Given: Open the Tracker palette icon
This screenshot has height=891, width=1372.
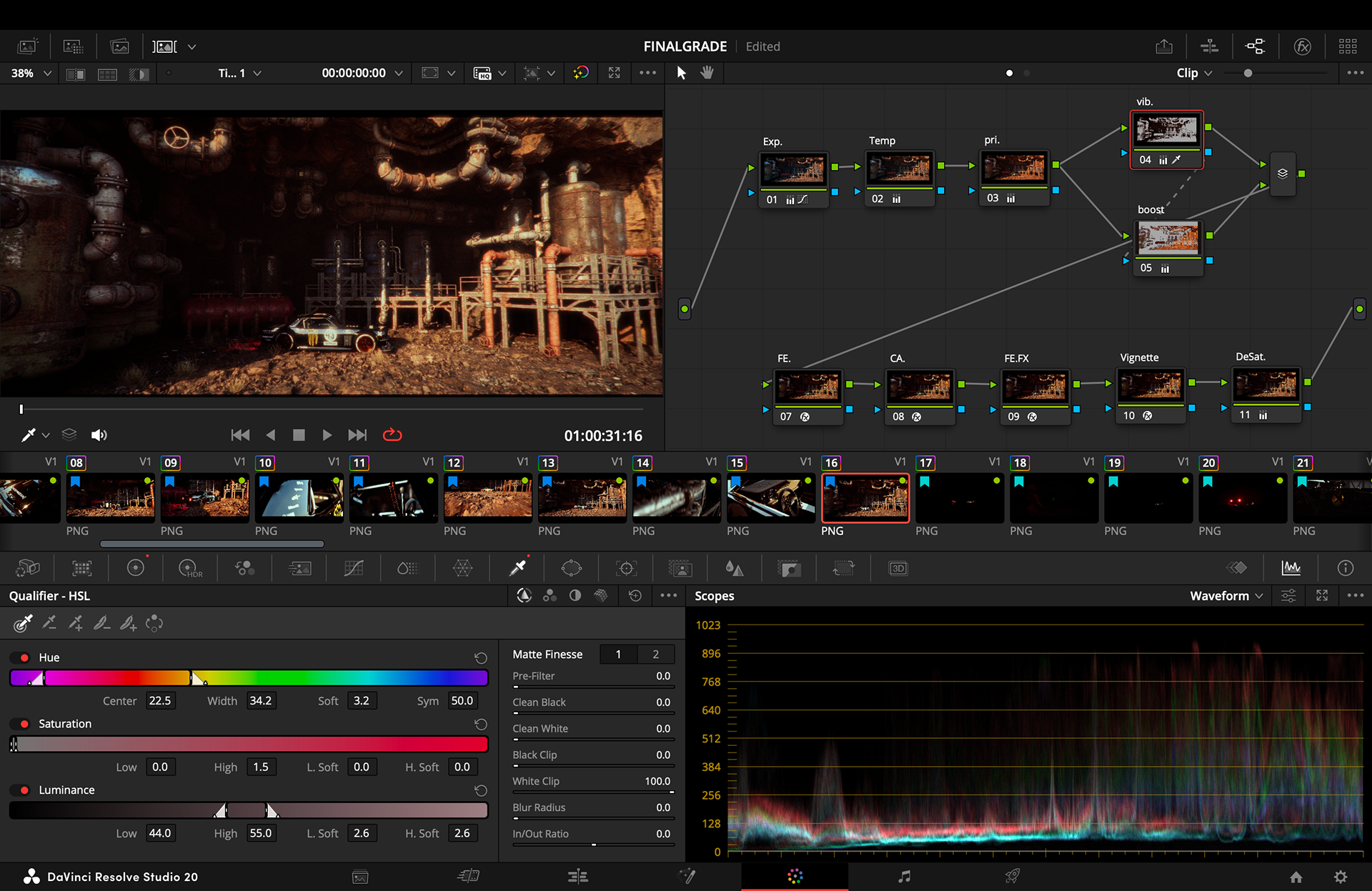Looking at the screenshot, I should (x=626, y=568).
